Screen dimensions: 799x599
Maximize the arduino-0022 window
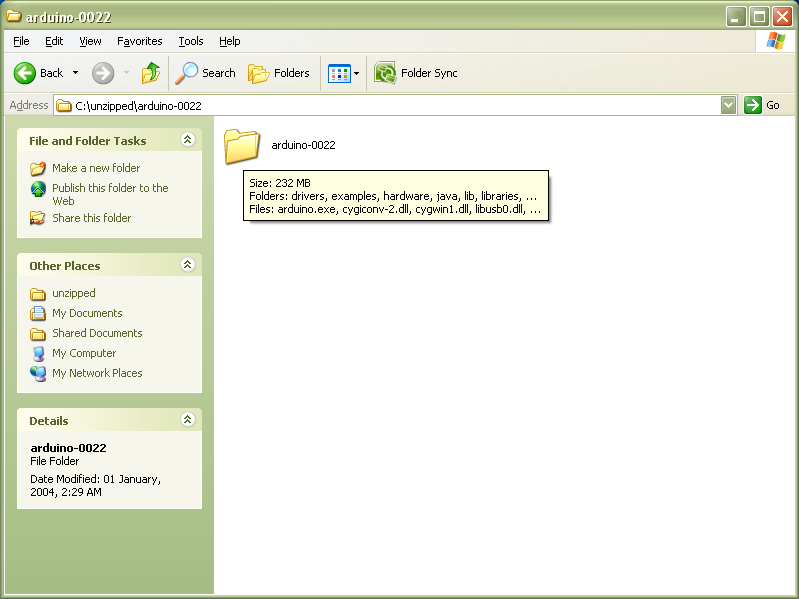759,17
